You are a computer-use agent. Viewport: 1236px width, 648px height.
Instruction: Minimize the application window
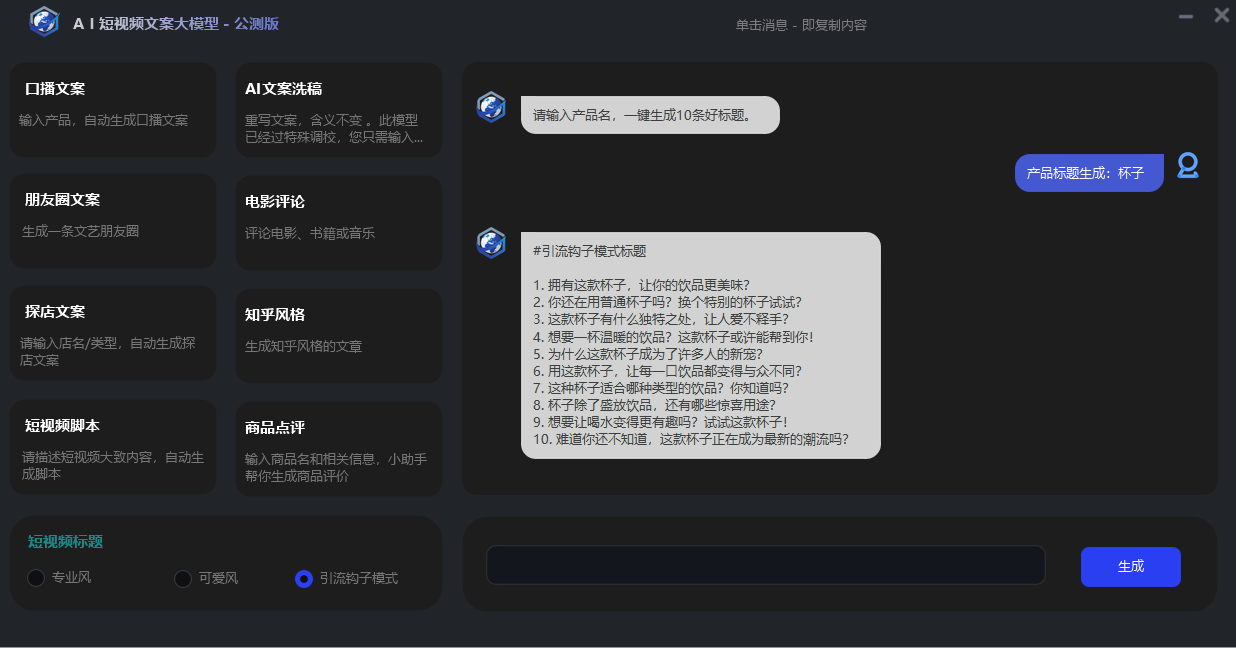[1186, 16]
